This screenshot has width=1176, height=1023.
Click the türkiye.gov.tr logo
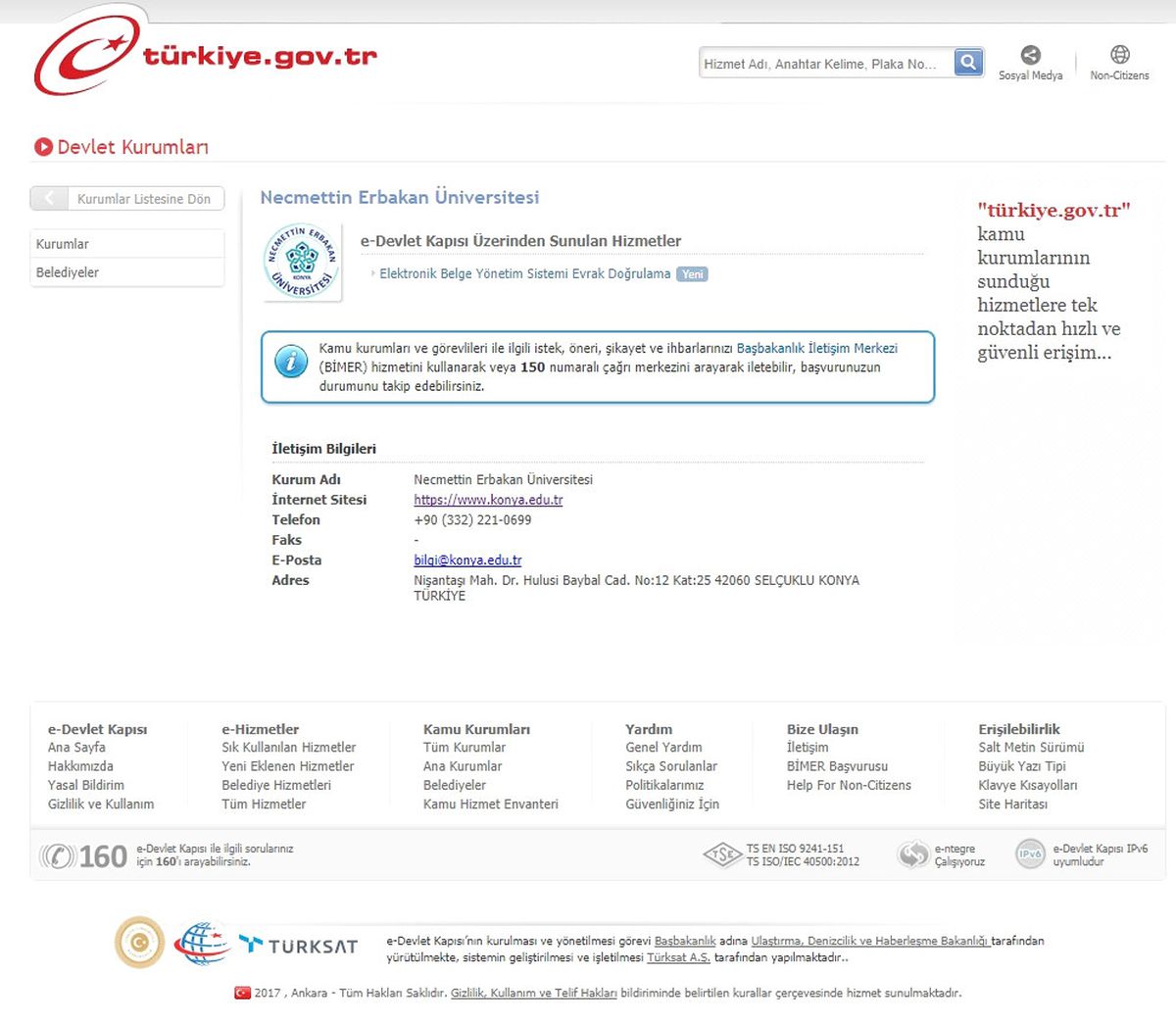pos(206,56)
